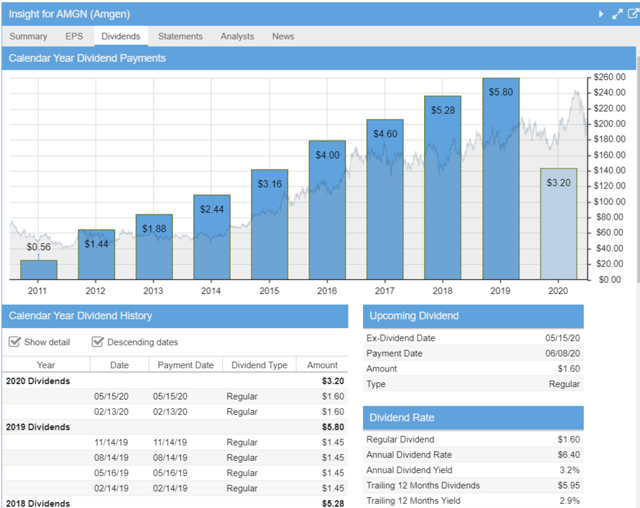Click the Dividend Rate section header
This screenshot has width=640, height=508.
pyautogui.click(x=473, y=417)
